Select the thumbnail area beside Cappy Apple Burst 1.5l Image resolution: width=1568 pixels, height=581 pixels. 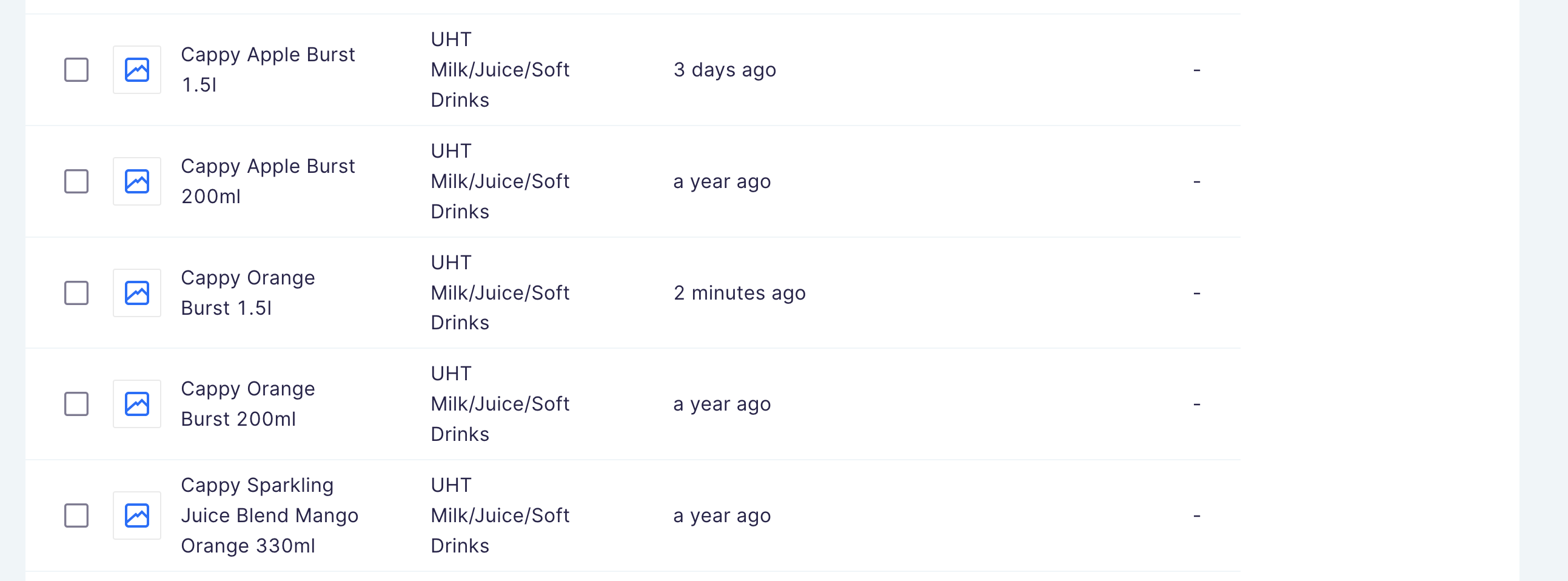point(136,69)
